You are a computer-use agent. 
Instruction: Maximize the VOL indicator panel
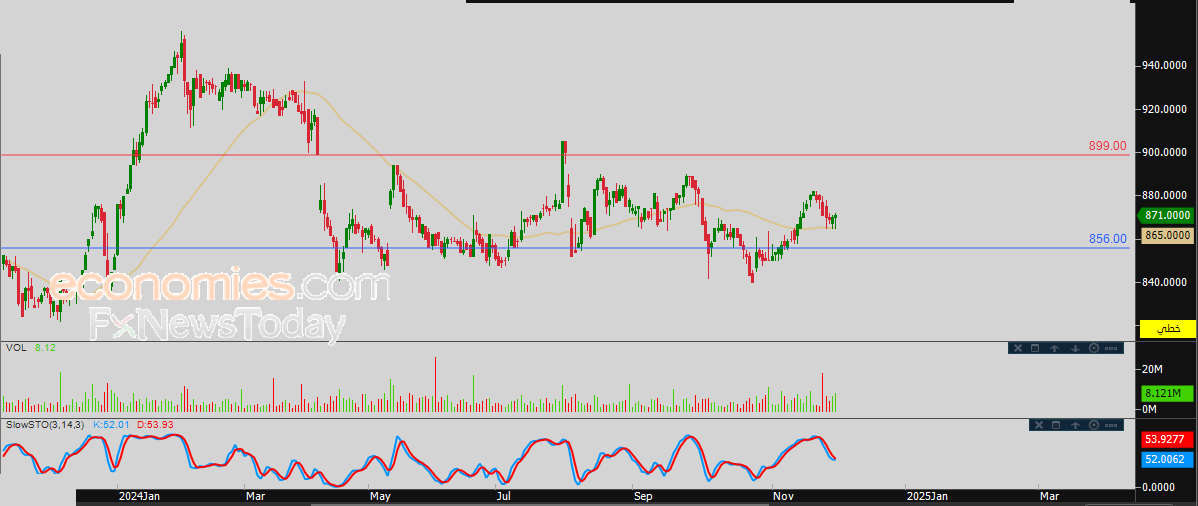pyautogui.click(x=1034, y=348)
